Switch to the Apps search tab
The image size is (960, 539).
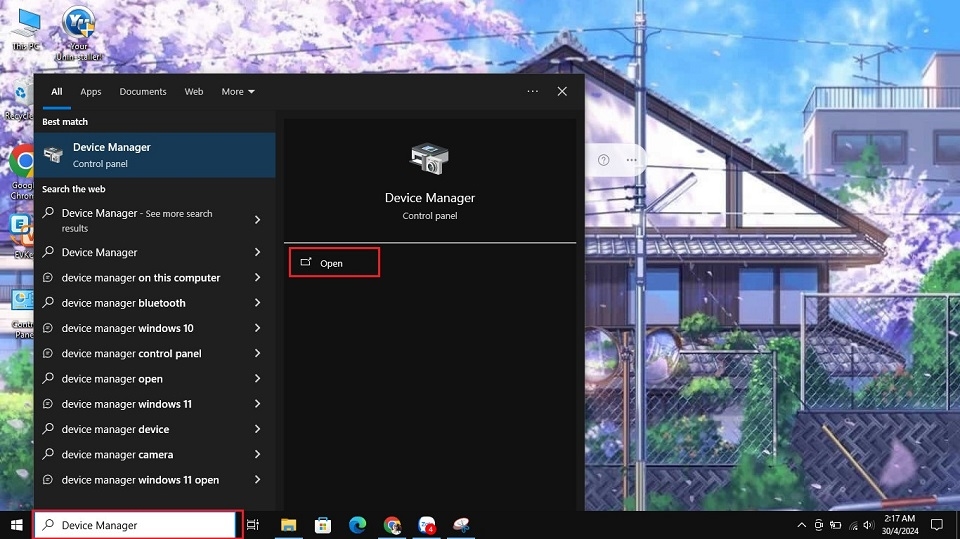[x=91, y=92]
